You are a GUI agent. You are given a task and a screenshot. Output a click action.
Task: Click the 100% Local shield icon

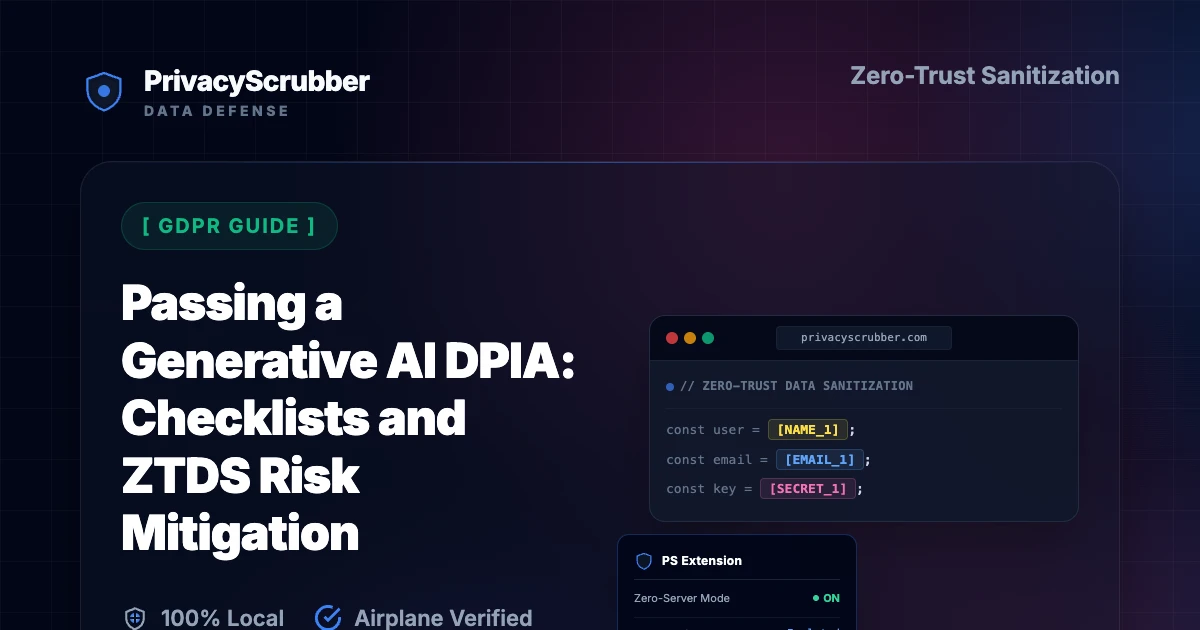click(x=135, y=618)
